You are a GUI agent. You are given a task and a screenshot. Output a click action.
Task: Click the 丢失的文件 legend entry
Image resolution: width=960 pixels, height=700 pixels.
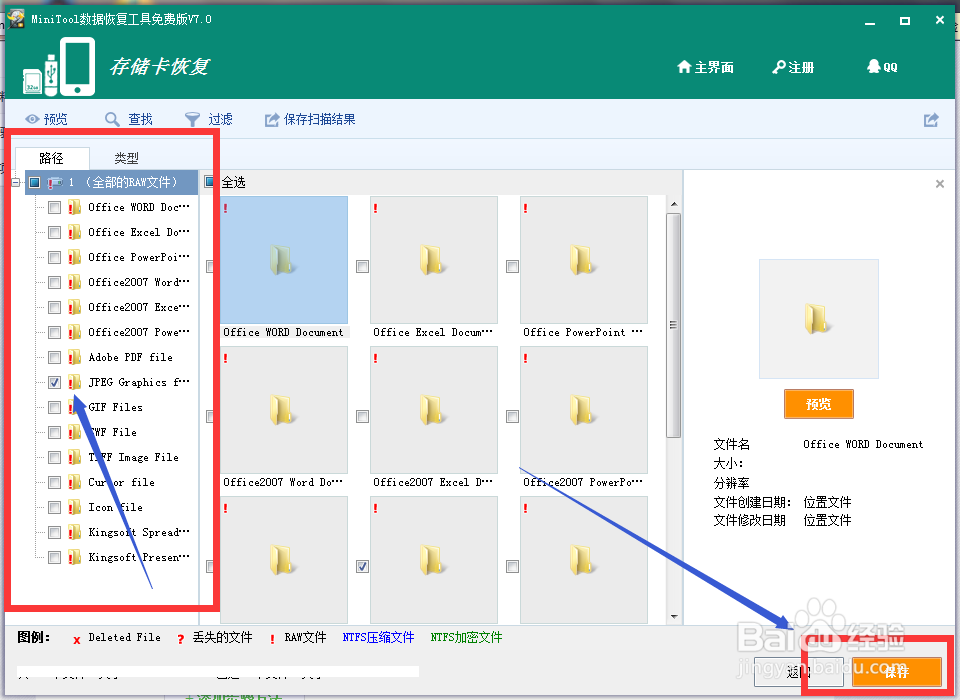[214, 638]
